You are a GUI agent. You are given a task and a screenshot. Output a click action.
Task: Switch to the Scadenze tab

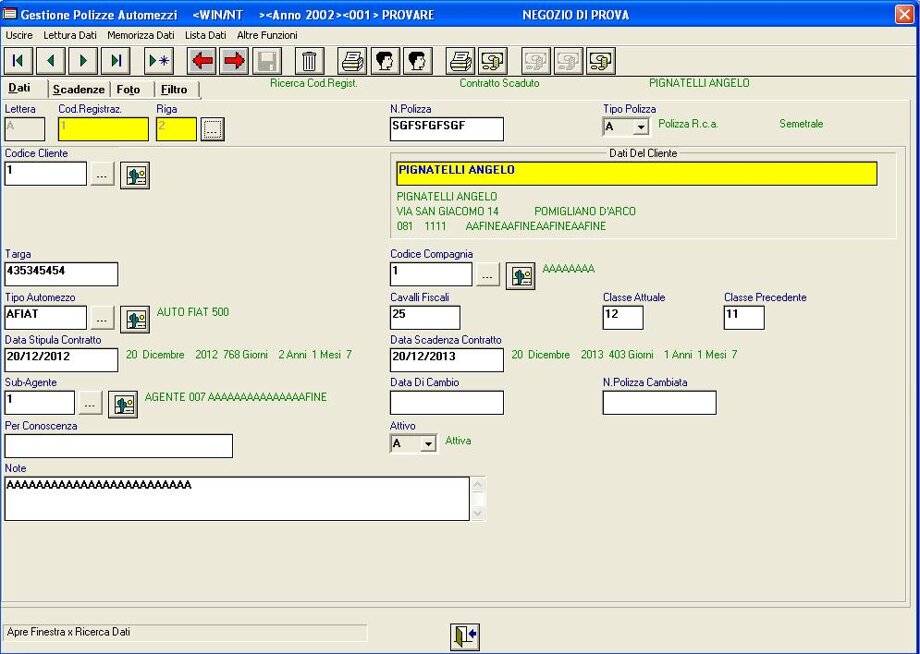tap(78, 89)
